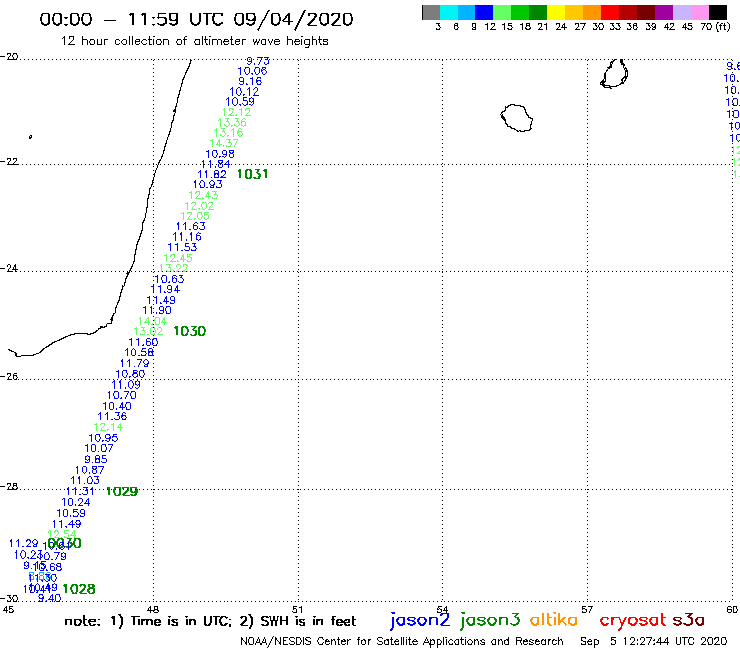Click wave height value 11.82
Image resolution: width=740 pixels, height=650 pixels.
coord(212,174)
